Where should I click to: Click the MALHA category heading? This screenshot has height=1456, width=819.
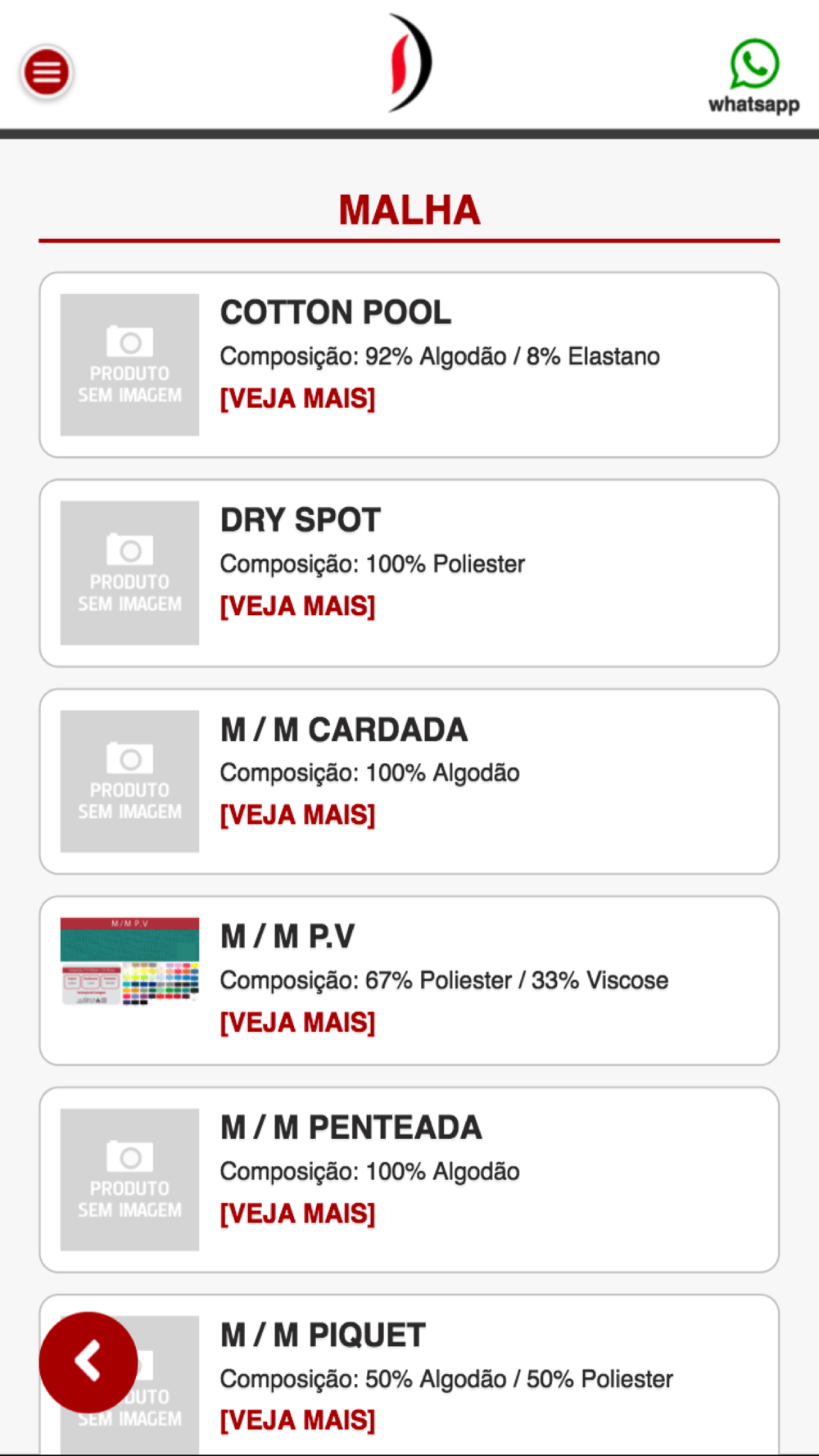409,210
